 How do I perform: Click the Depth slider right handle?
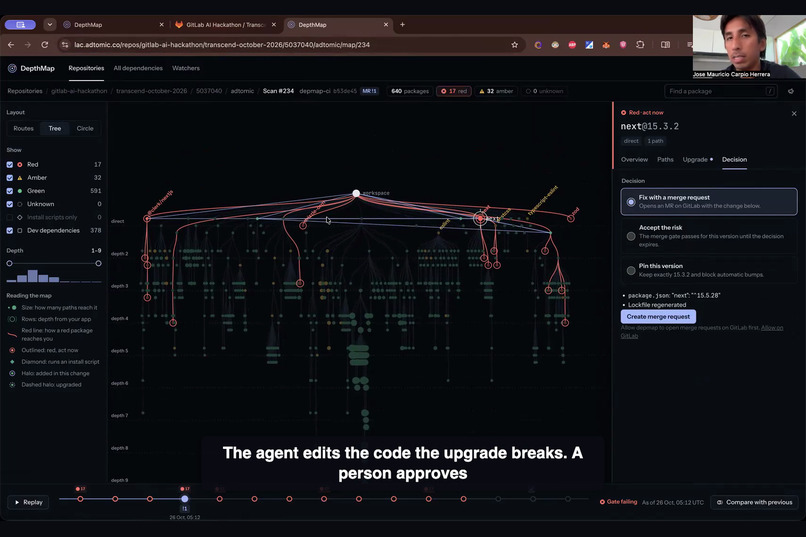click(98, 264)
